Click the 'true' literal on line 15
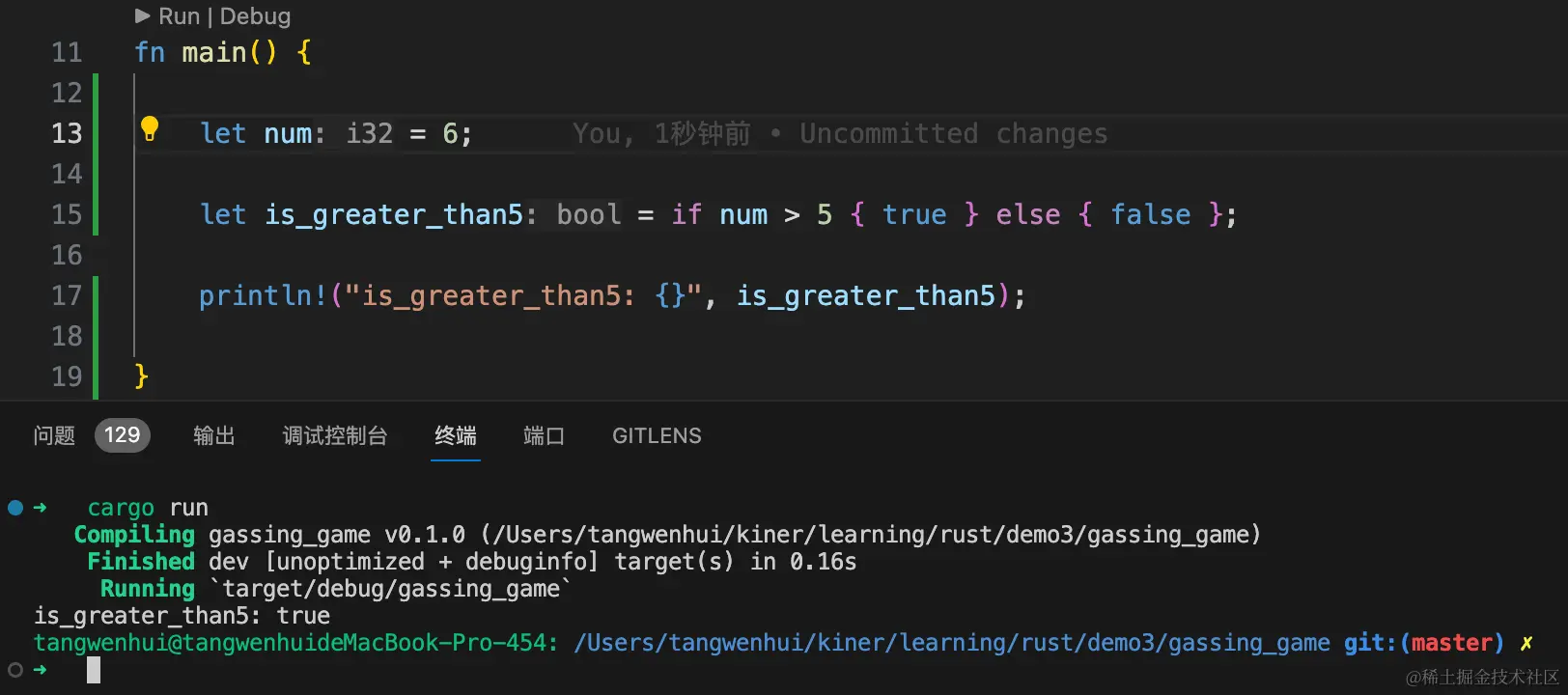This screenshot has height=695, width=1568. (x=914, y=214)
